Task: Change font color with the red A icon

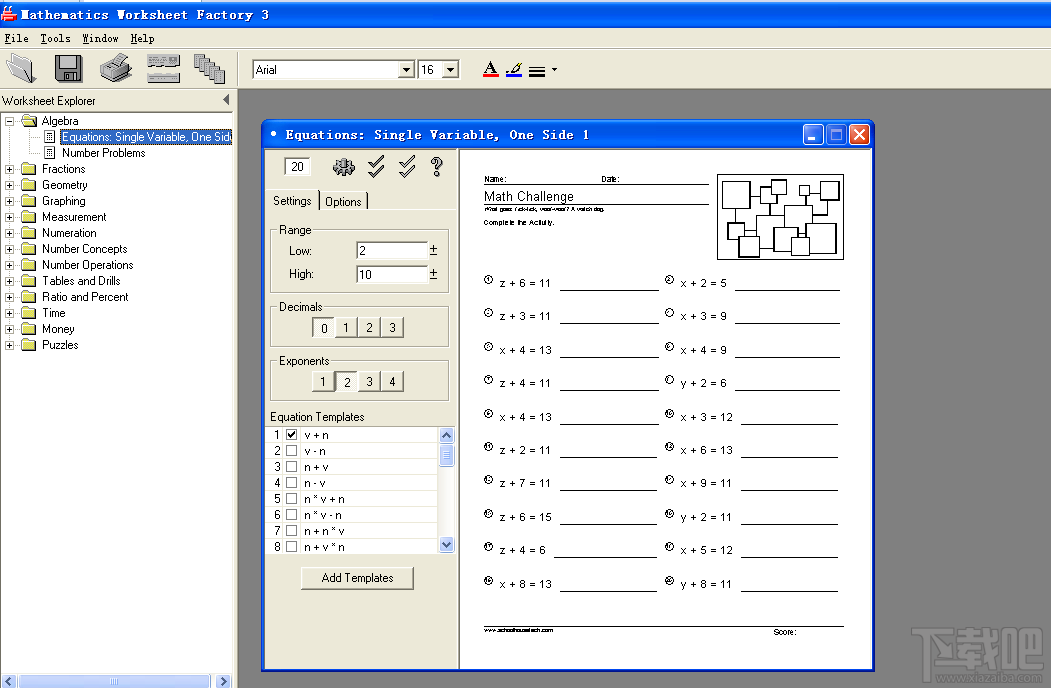Action: point(491,70)
